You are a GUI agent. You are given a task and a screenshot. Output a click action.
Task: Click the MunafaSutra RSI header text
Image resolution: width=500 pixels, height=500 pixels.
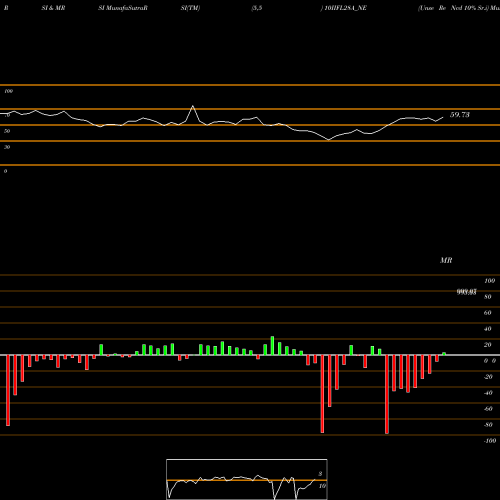123,8
